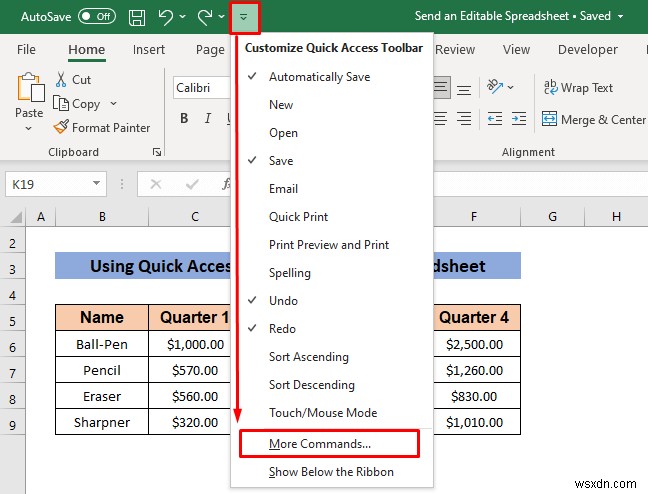Click the Middle Align icon

[x=441, y=87]
